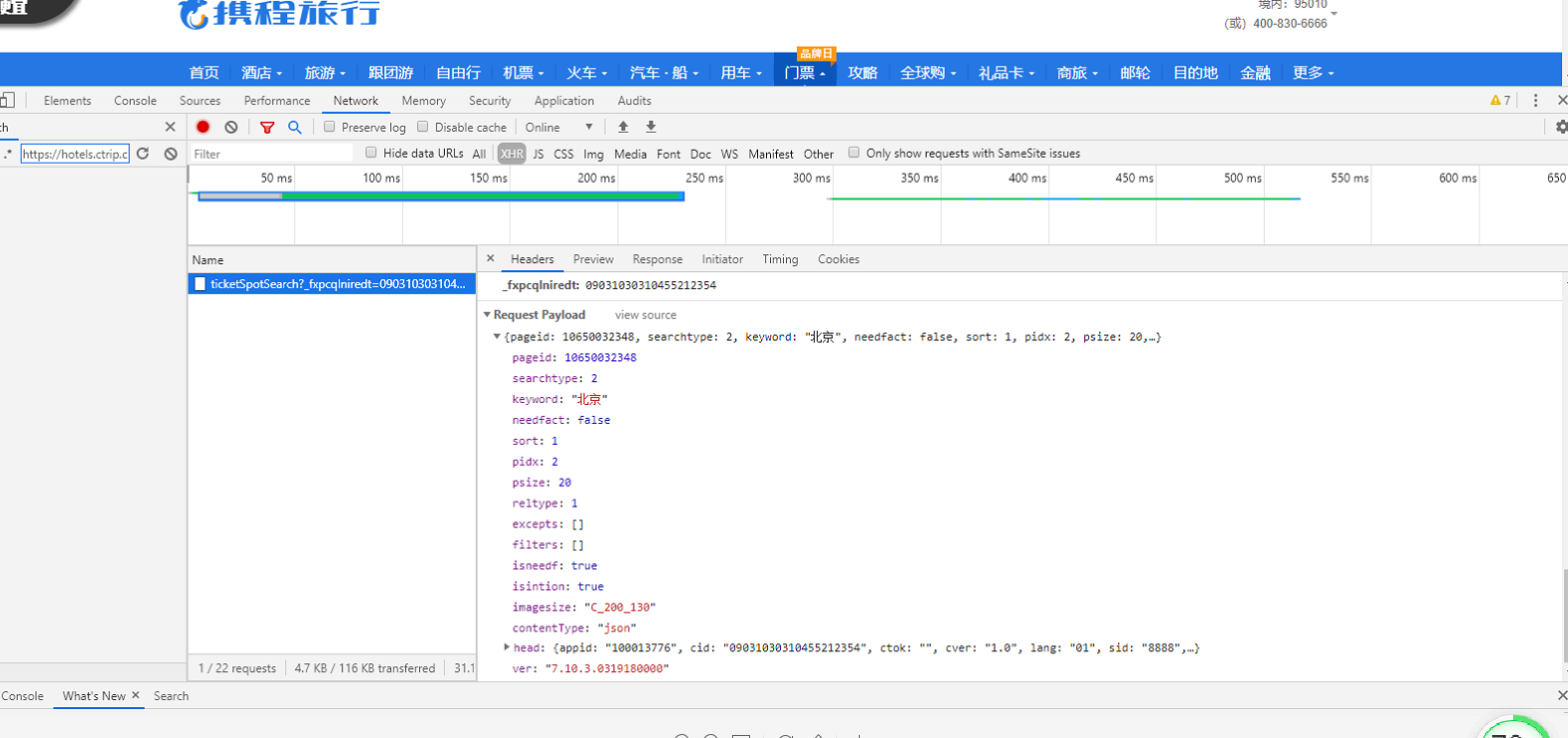The width and height of the screenshot is (1568, 738).
Task: Select the ticketSpotSearch request row
Action: coord(332,284)
